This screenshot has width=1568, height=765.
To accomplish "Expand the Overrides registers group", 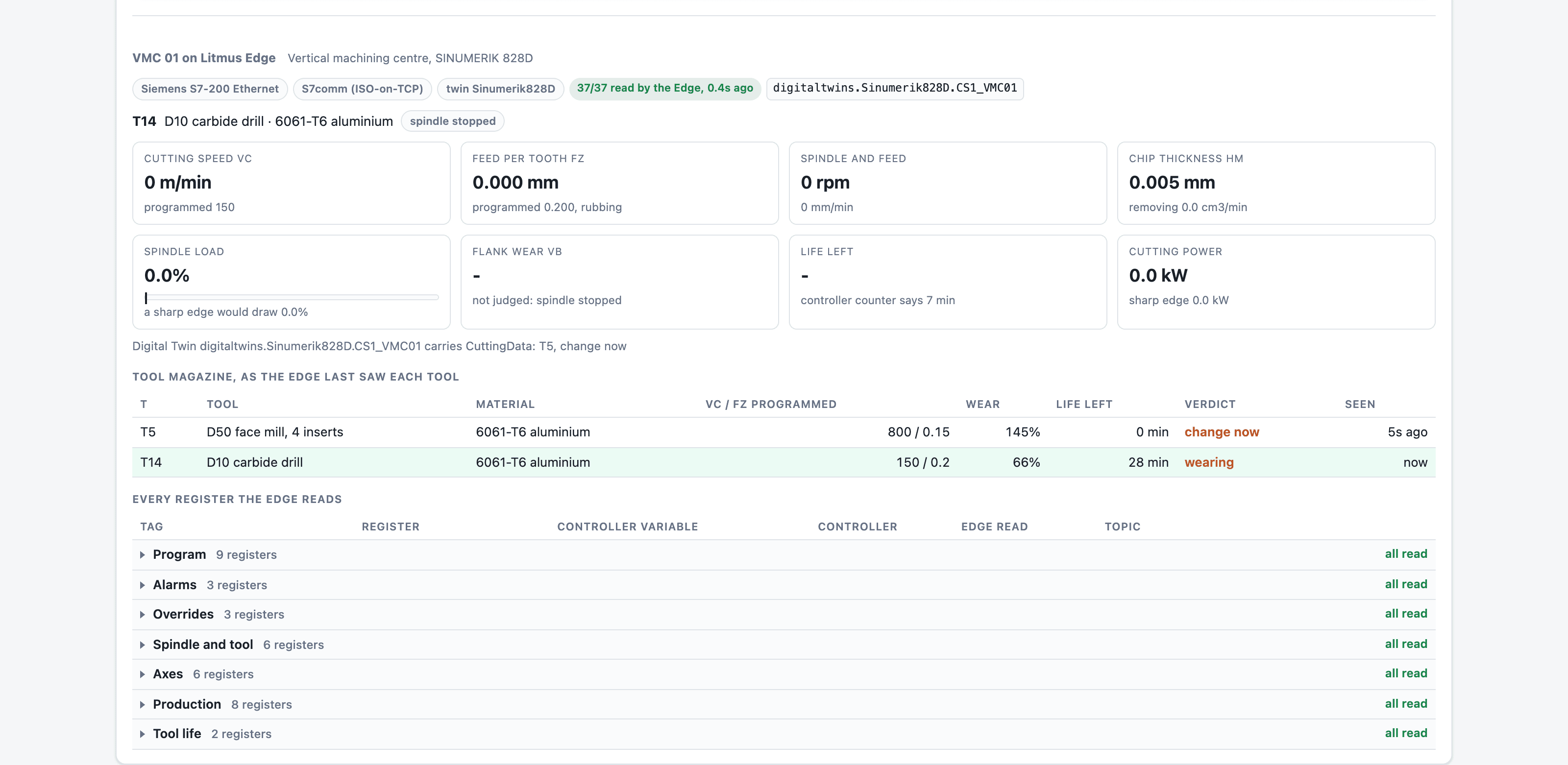I will 784,615.
